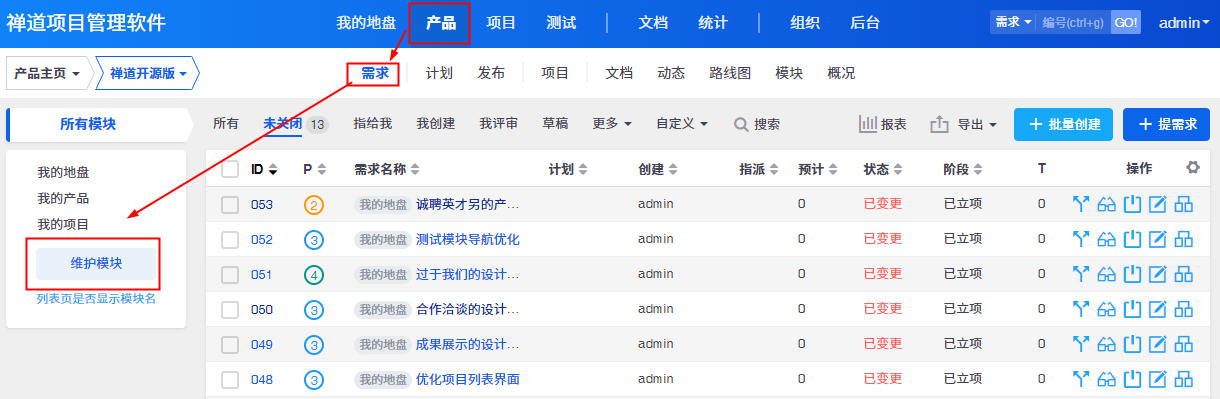This screenshot has height=399, width=1220.
Task: Edit story 052 using its pencil icon
Action: (1158, 240)
